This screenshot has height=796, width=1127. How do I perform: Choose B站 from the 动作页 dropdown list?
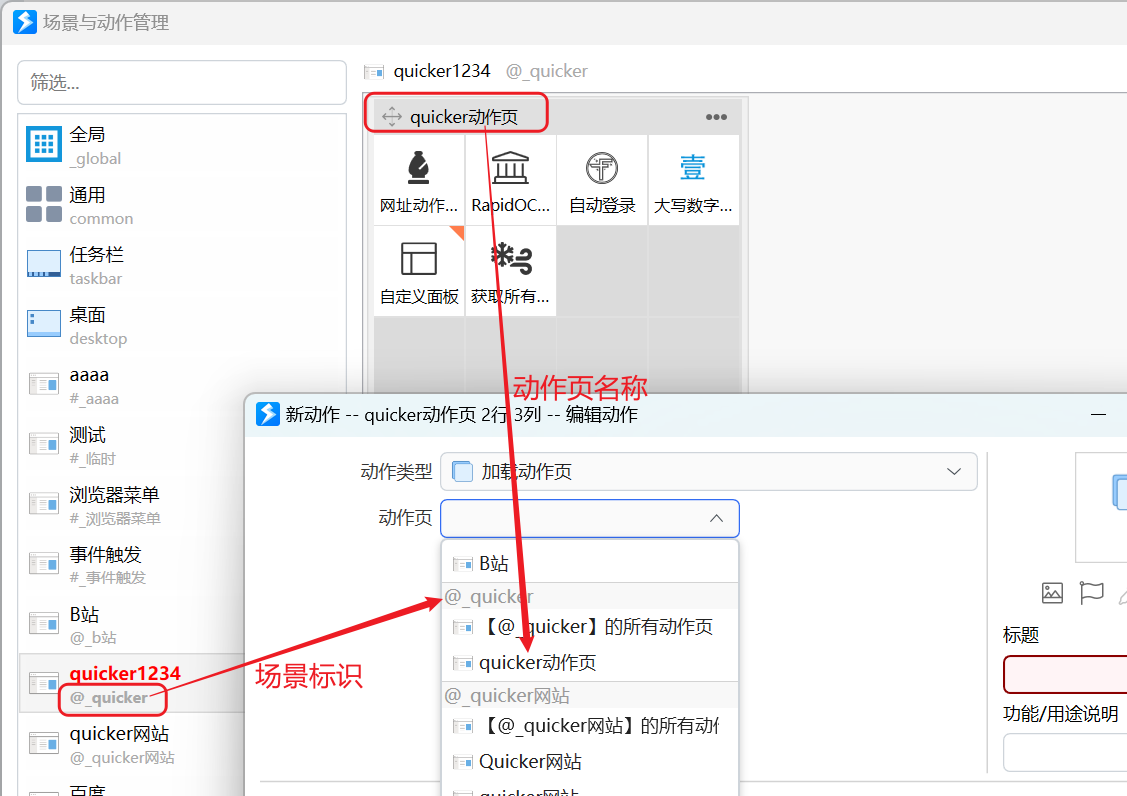pos(590,564)
